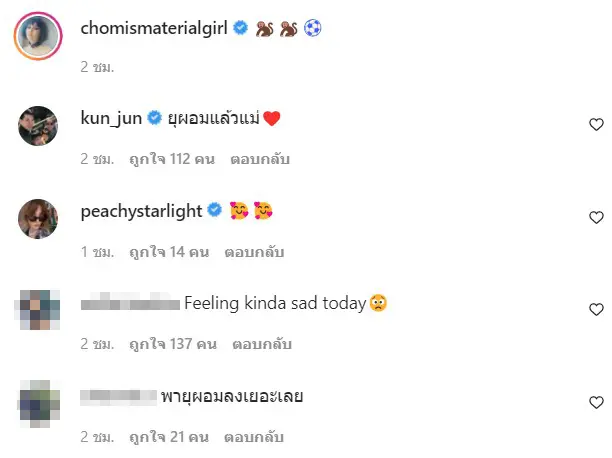The image size is (612, 458).
Task: Visit peachystarlight's profile via username
Action: pos(140,210)
